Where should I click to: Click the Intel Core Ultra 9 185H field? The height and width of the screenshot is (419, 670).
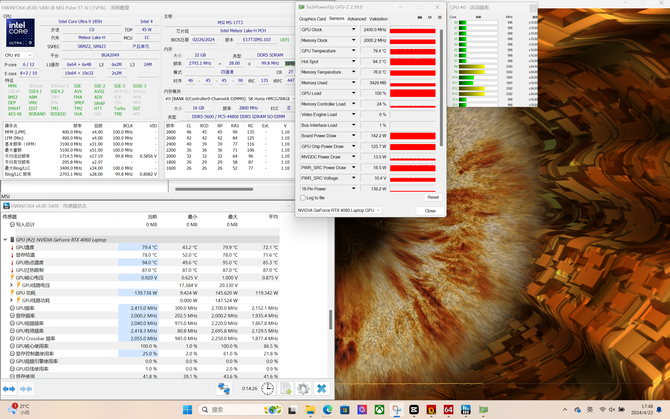[80, 21]
